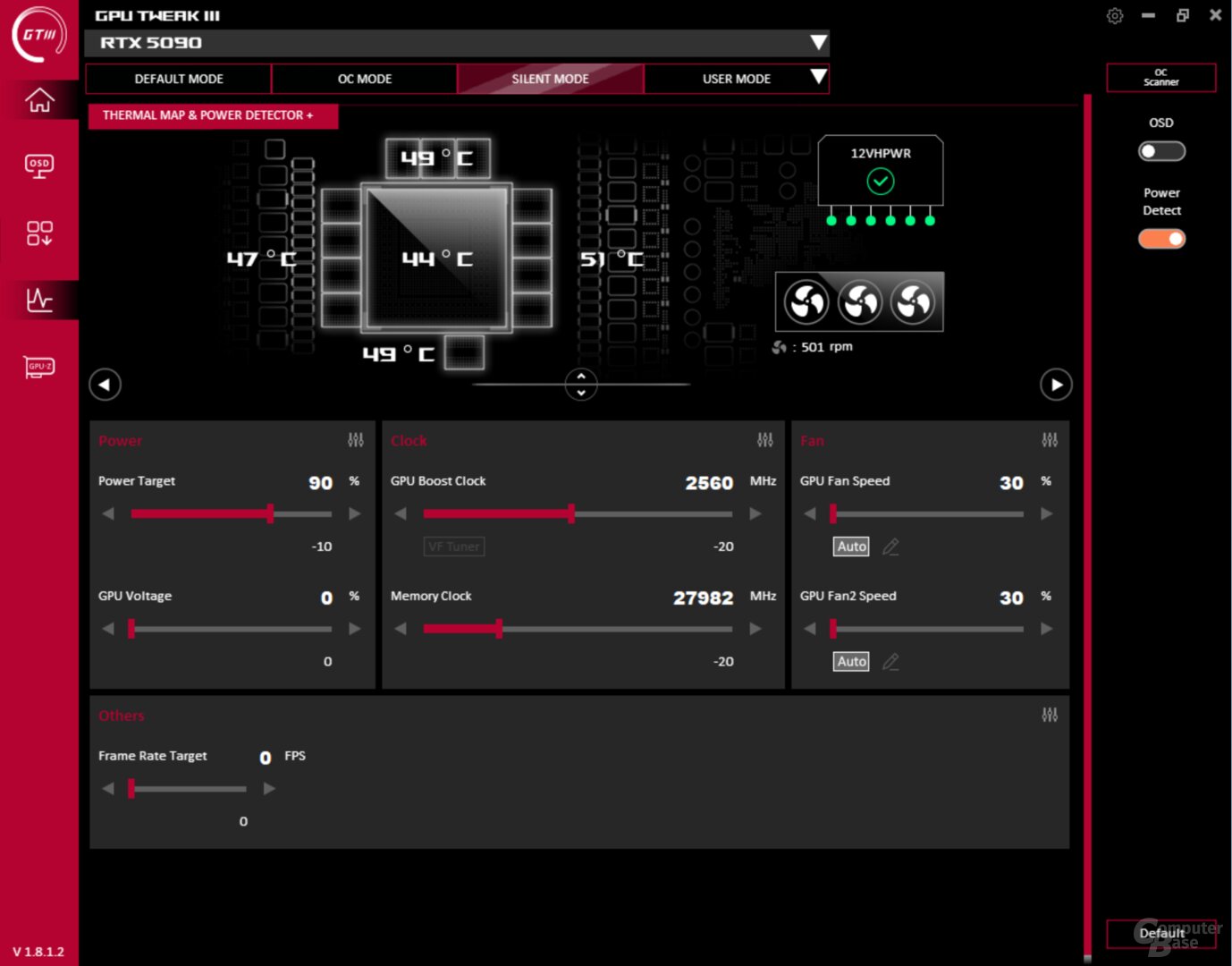Click the Memory Clock value 27982

[x=704, y=598]
